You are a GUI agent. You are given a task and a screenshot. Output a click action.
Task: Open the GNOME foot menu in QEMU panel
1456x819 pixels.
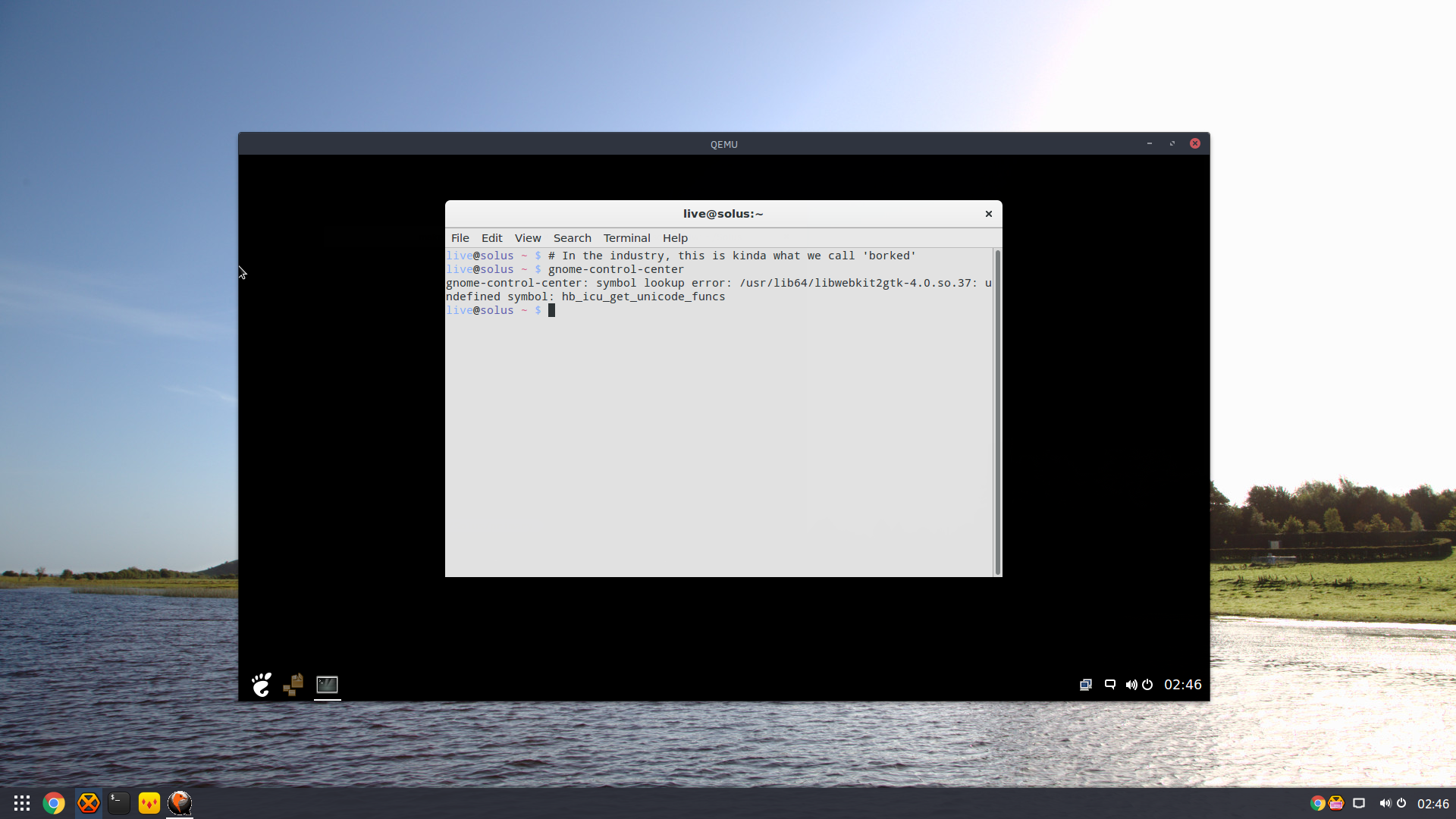[x=262, y=685]
